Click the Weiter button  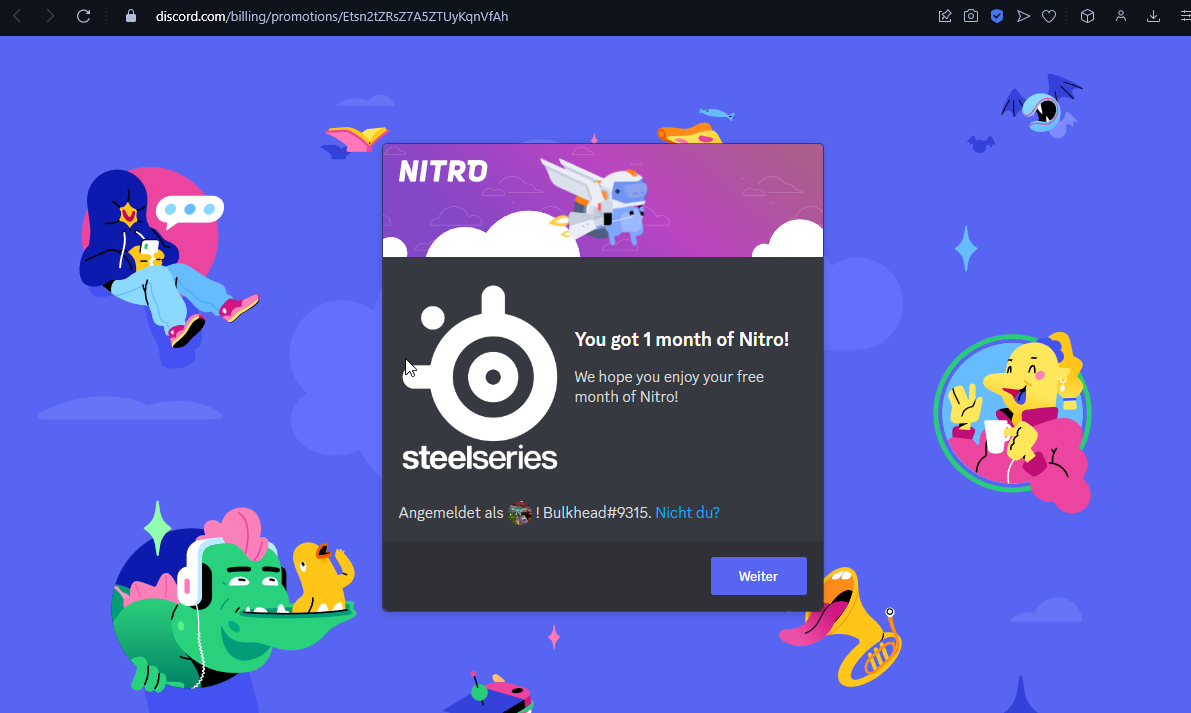click(x=758, y=576)
